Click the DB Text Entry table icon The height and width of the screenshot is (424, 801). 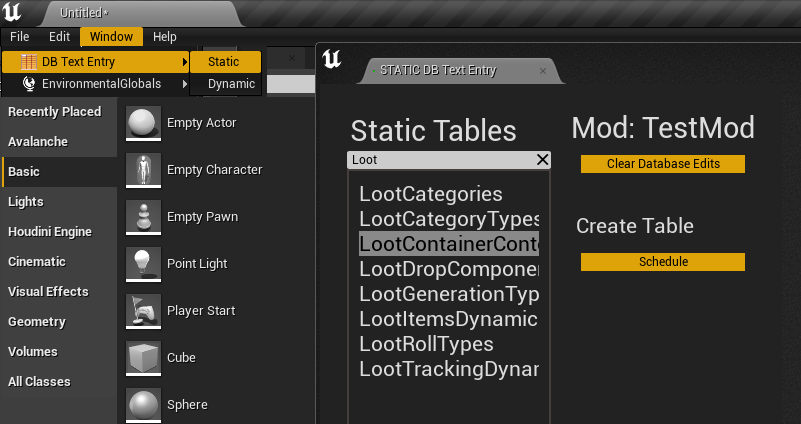(29, 62)
